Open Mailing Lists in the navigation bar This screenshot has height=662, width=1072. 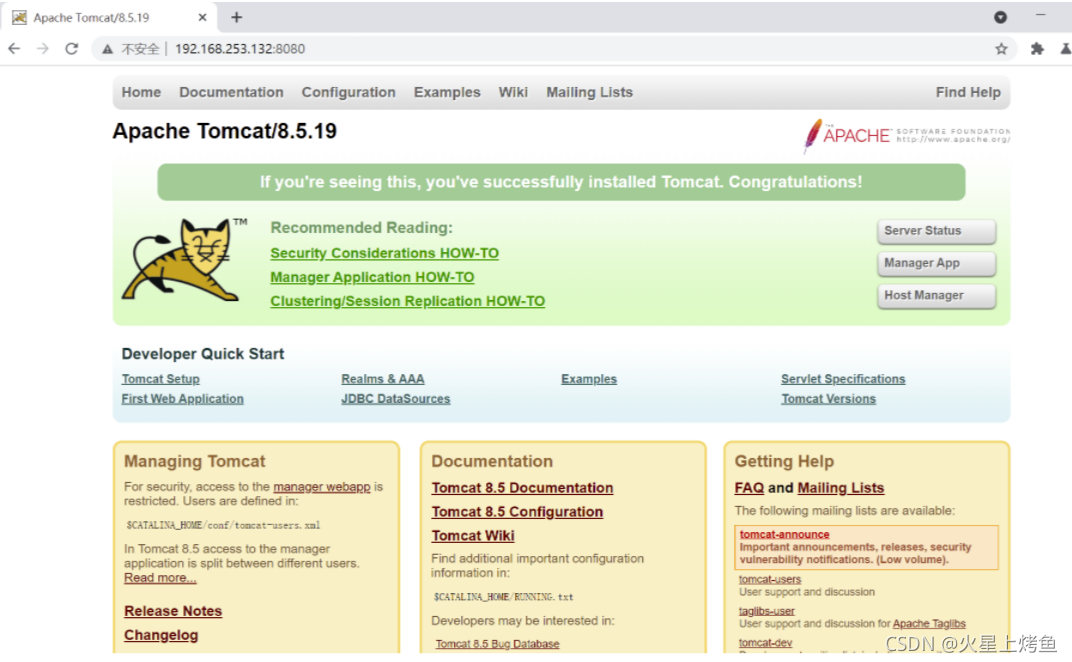click(589, 92)
